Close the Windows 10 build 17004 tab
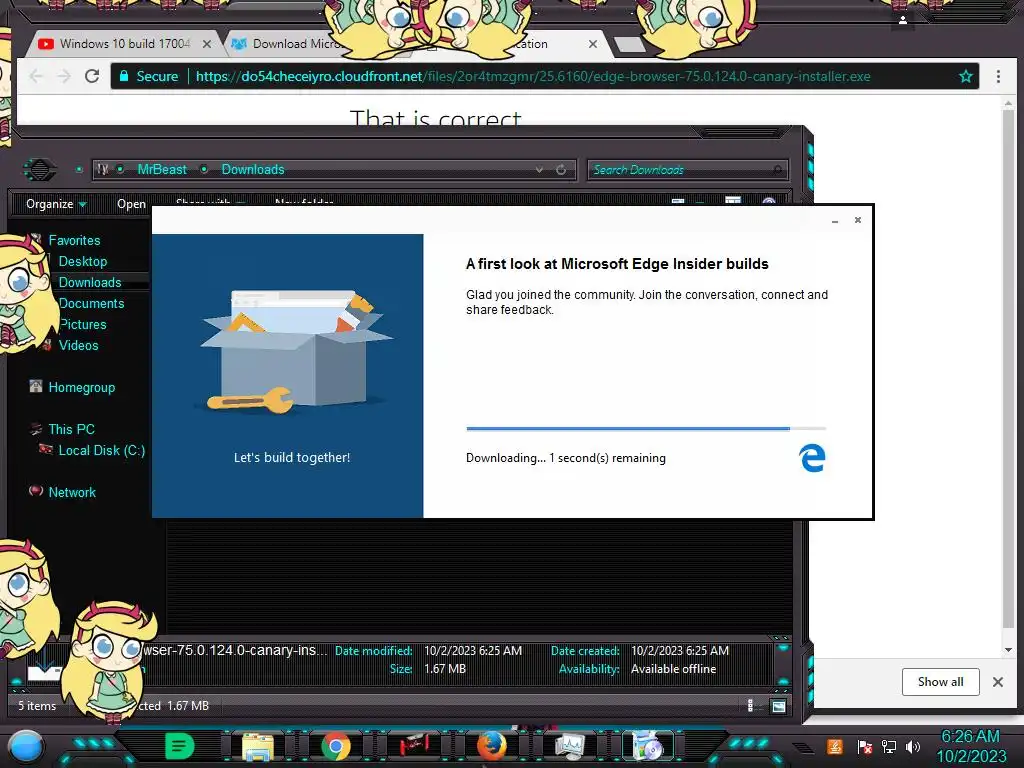1024x768 pixels. pos(206,44)
